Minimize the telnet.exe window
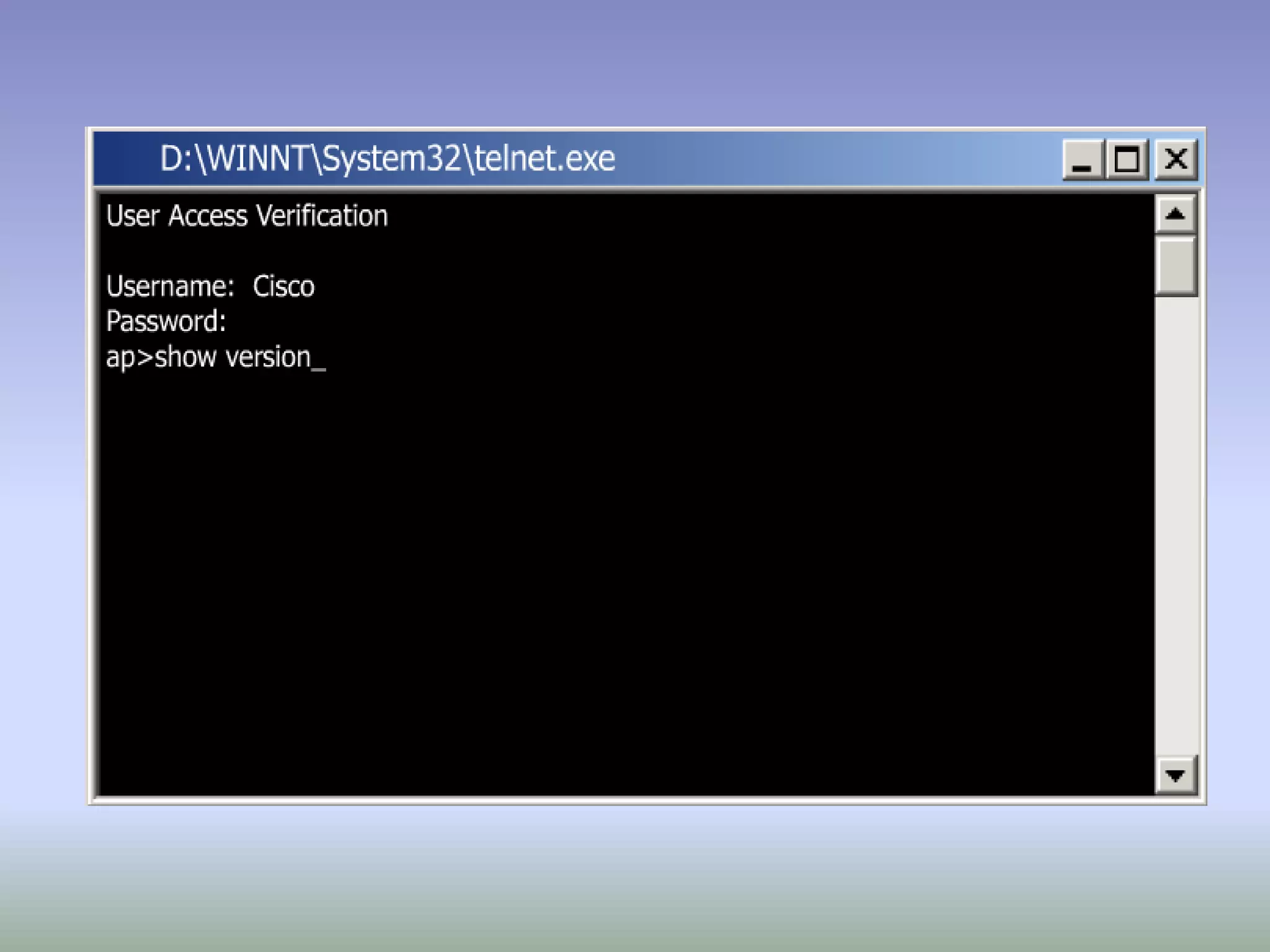 pyautogui.click(x=1082, y=160)
